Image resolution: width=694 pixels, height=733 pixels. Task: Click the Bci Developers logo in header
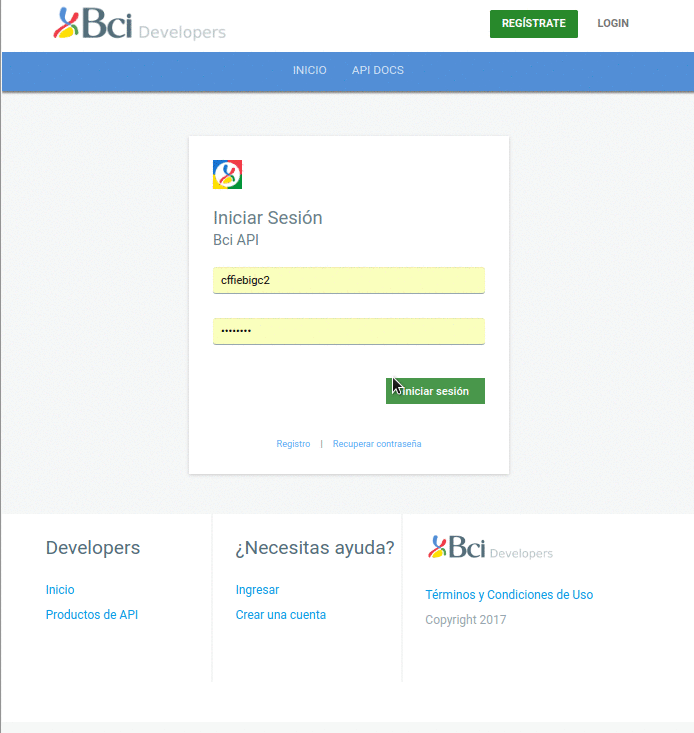(139, 24)
